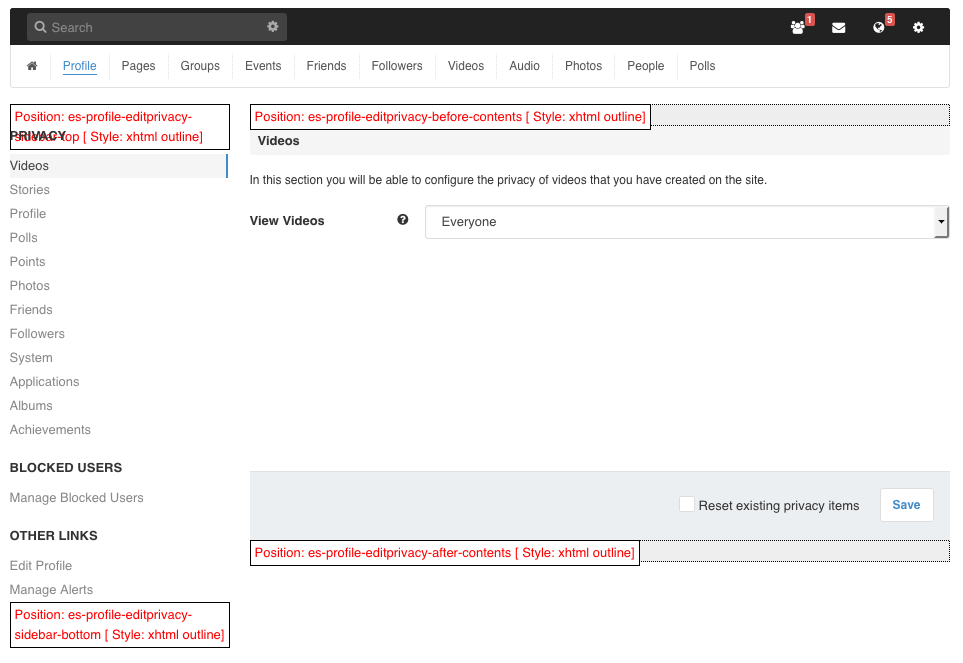Open the Events menu item
The image size is (963, 663).
(x=263, y=66)
